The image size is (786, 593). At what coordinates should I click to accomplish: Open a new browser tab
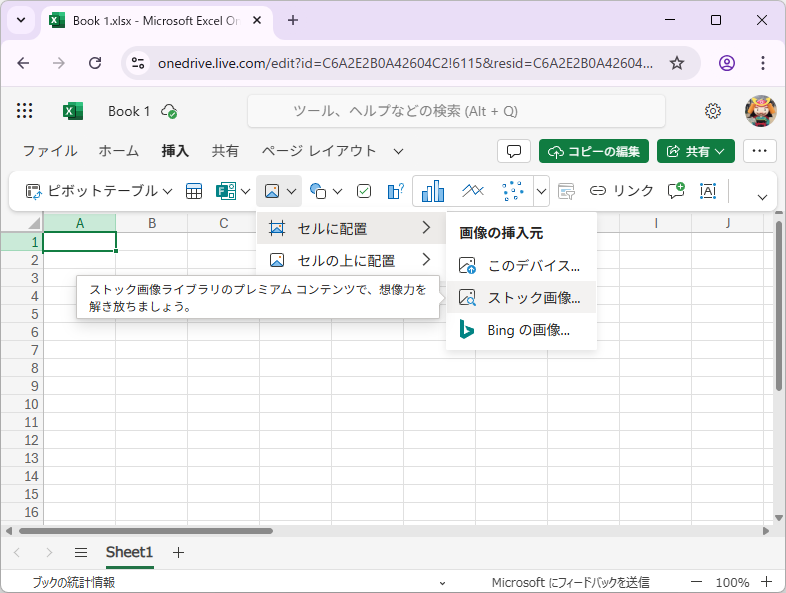293,20
